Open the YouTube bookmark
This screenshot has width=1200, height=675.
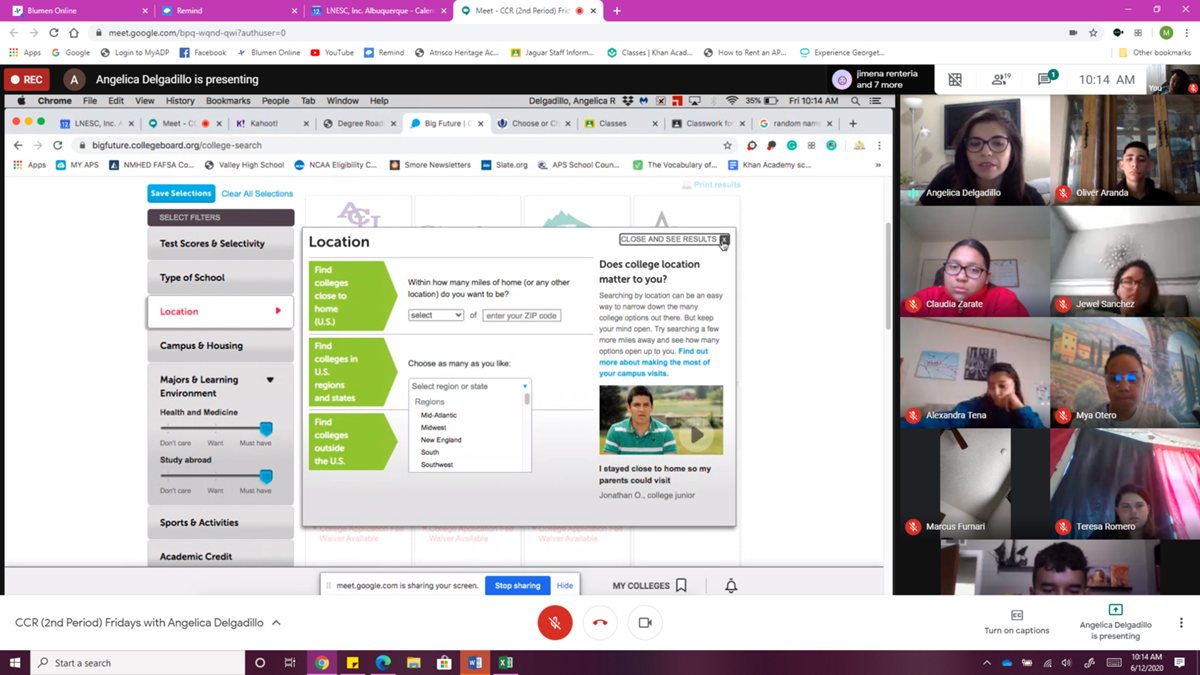click(x=332, y=52)
